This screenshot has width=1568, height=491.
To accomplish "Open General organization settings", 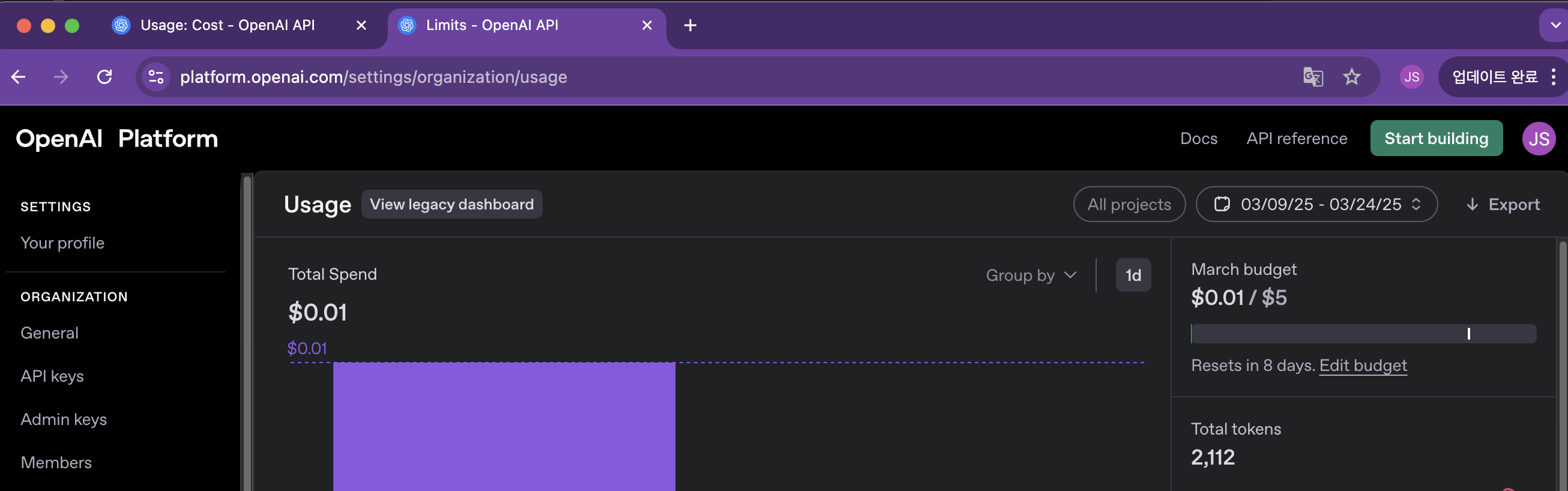I will pos(49,333).
